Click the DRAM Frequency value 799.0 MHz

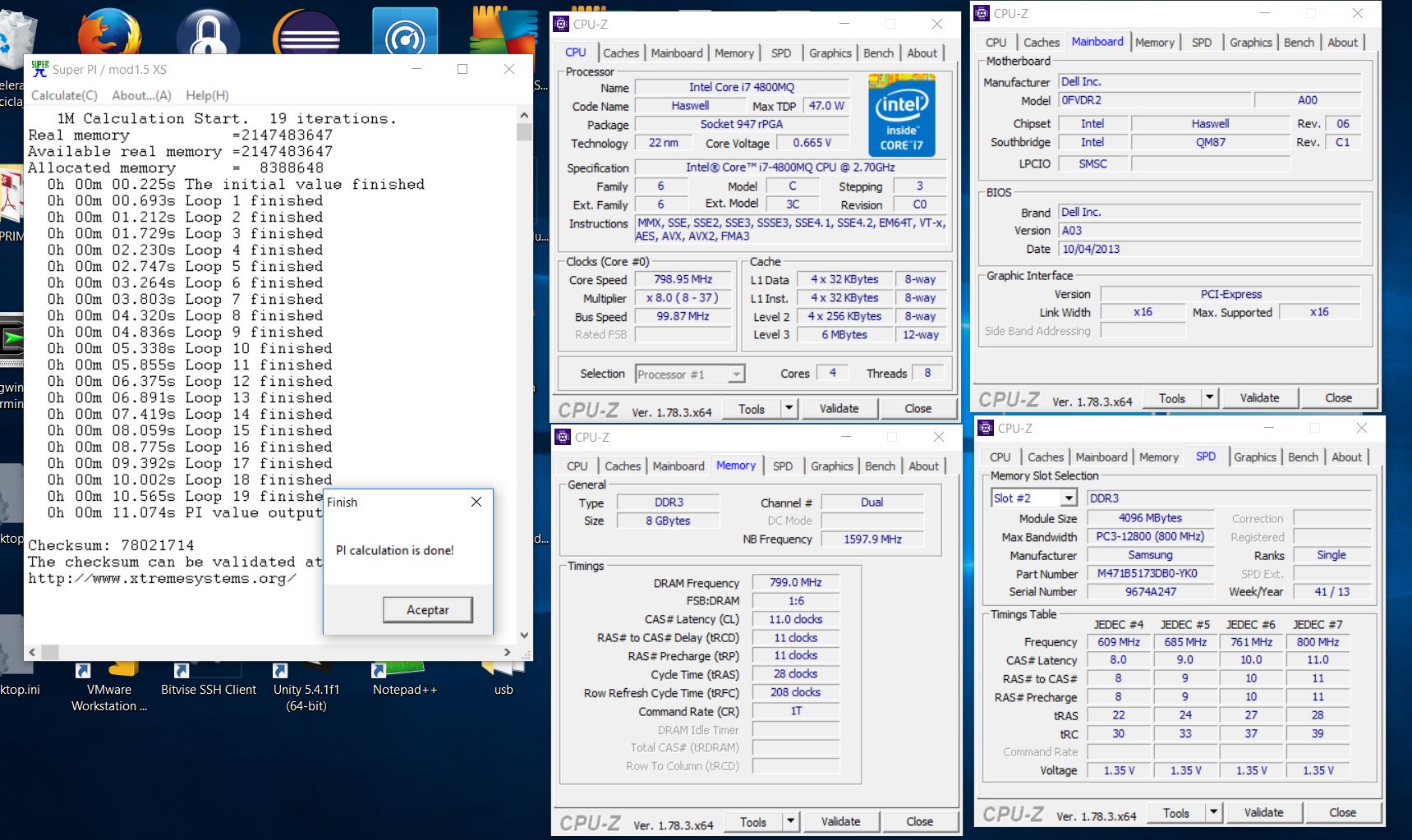[x=795, y=582]
